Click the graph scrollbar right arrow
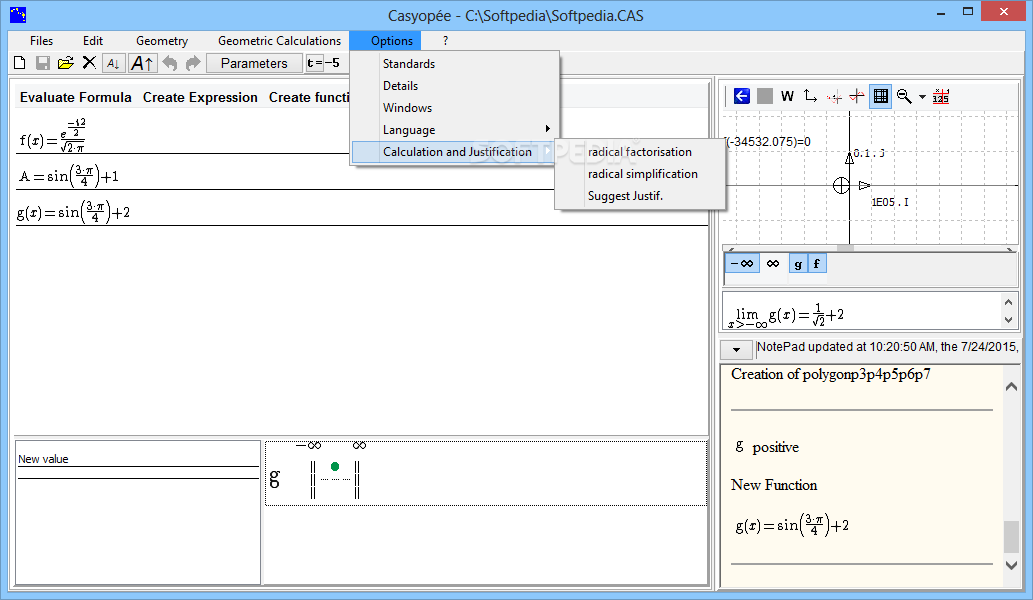 coord(1009,248)
